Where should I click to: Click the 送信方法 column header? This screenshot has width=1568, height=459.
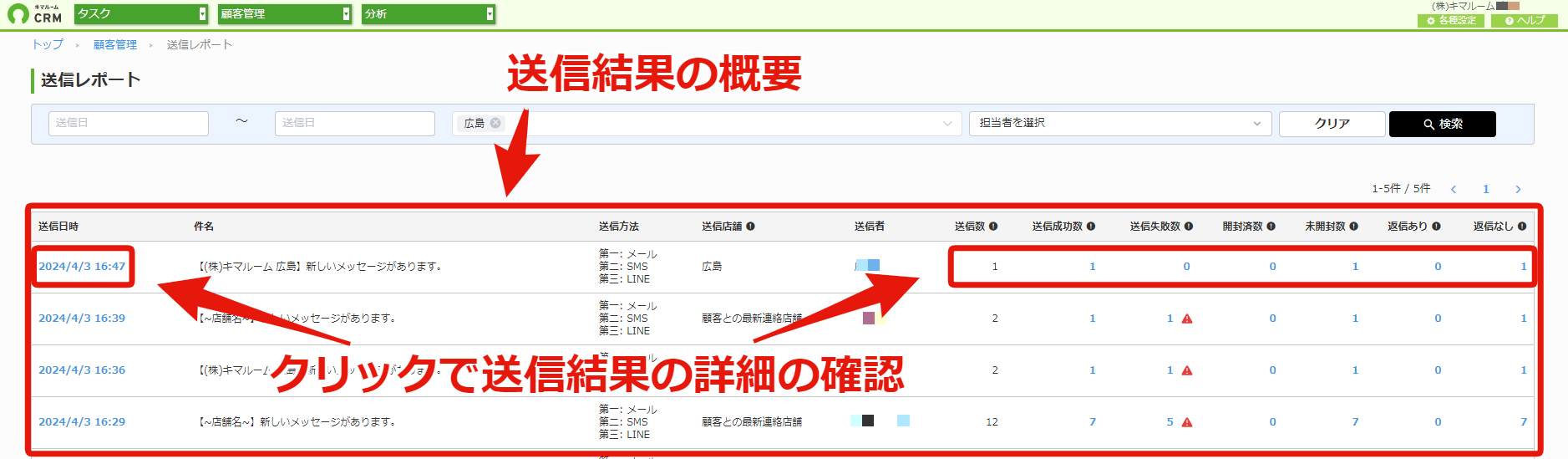(619, 227)
